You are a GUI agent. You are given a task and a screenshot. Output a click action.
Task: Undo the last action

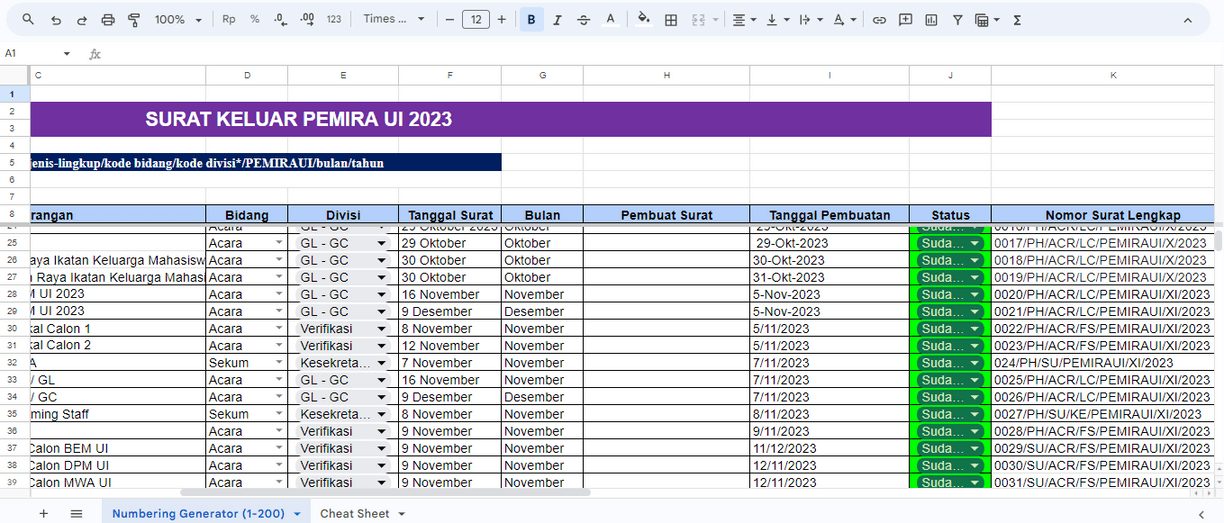point(56,20)
